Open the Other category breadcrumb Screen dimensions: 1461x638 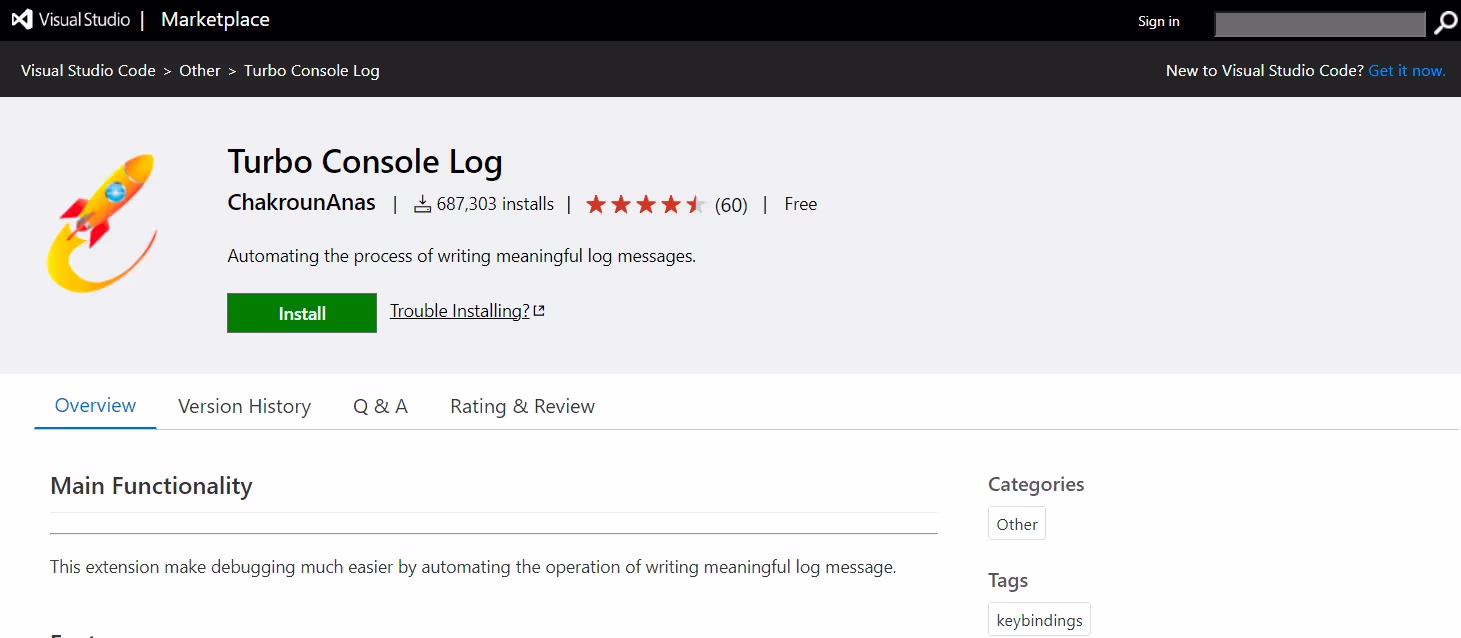[200, 70]
